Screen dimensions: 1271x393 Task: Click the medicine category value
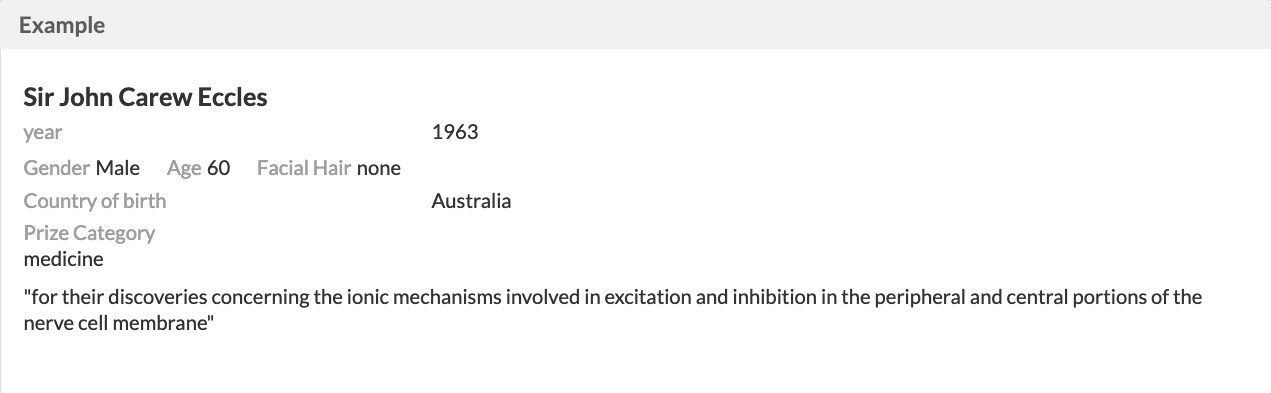pos(63,259)
